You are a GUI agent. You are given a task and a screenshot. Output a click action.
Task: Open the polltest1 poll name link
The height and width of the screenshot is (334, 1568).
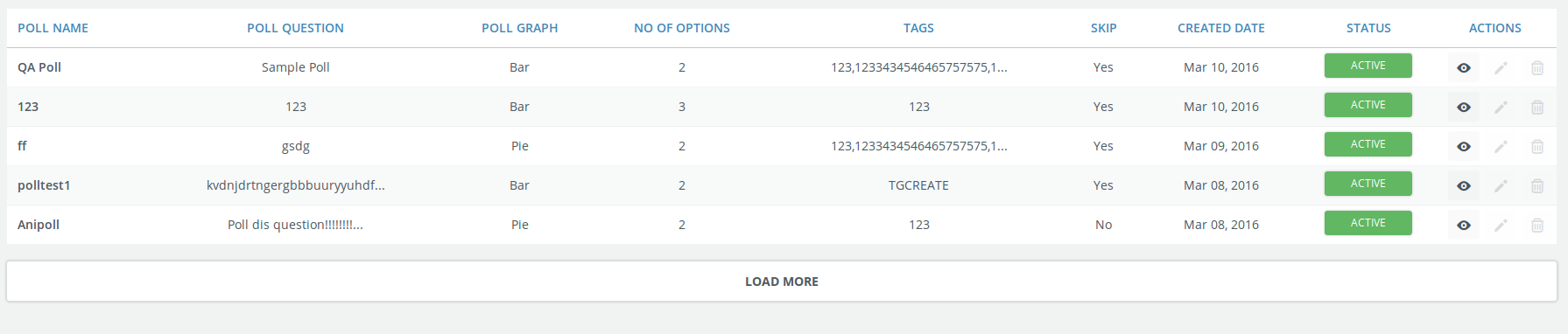click(44, 185)
